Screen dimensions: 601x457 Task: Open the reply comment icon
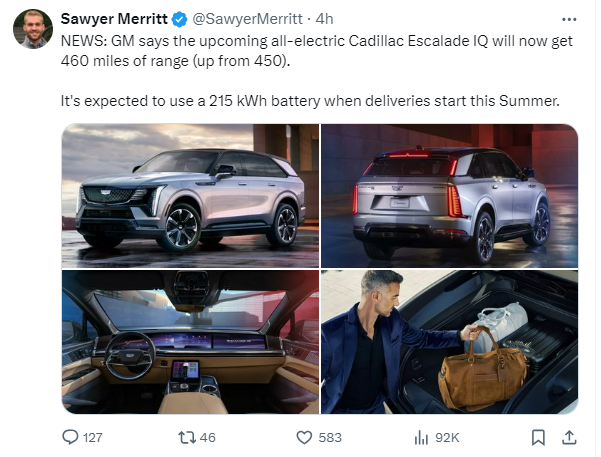pyautogui.click(x=70, y=437)
